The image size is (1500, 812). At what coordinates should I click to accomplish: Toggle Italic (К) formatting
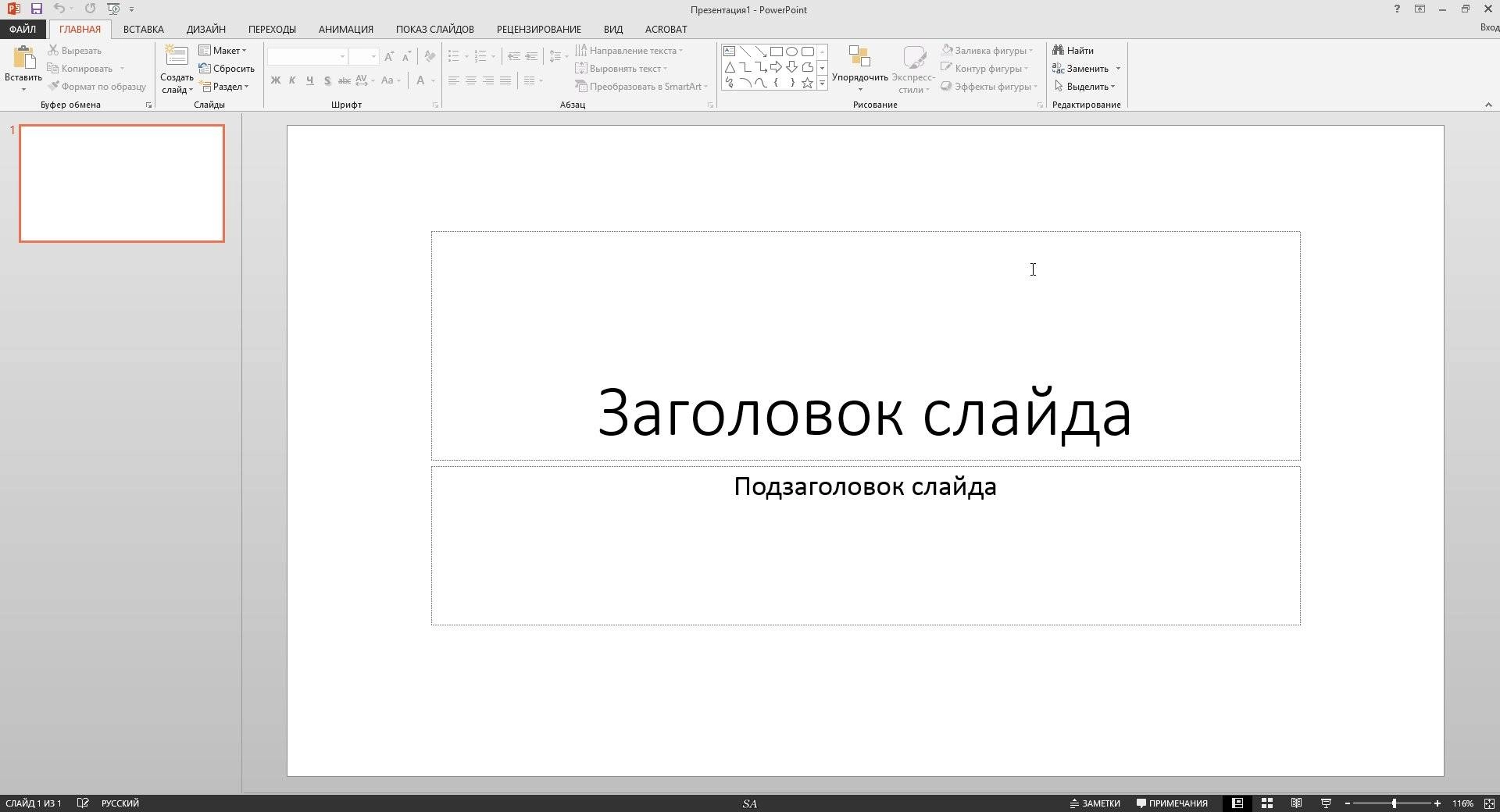292,80
